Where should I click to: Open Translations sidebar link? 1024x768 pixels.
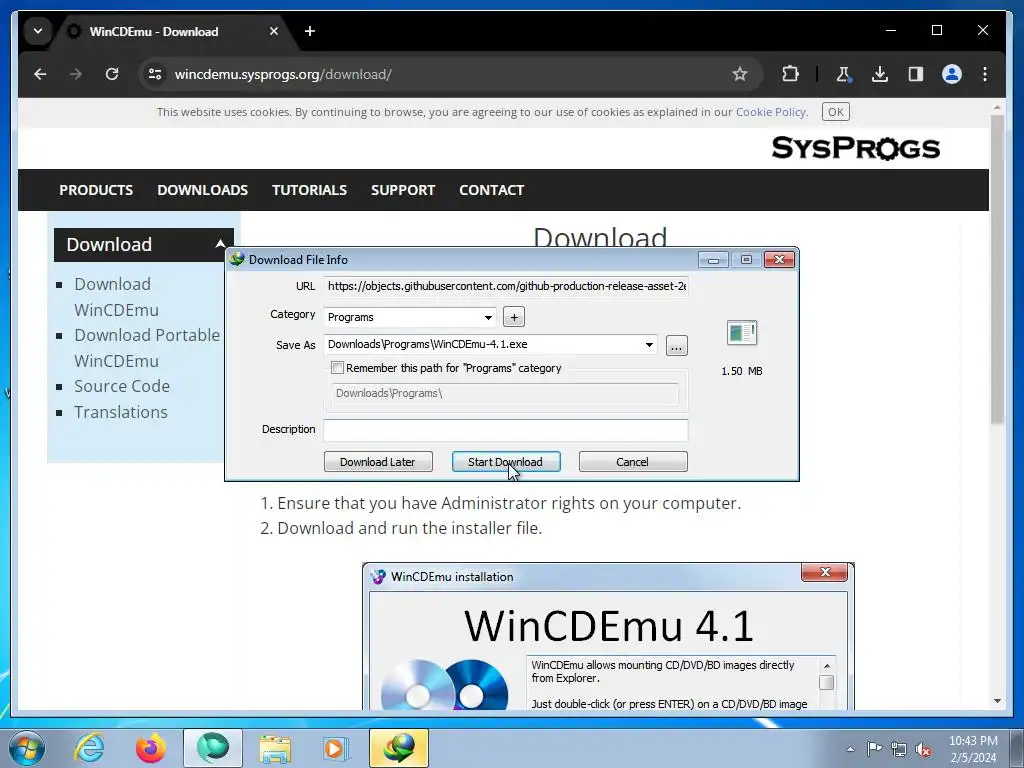pos(121,412)
